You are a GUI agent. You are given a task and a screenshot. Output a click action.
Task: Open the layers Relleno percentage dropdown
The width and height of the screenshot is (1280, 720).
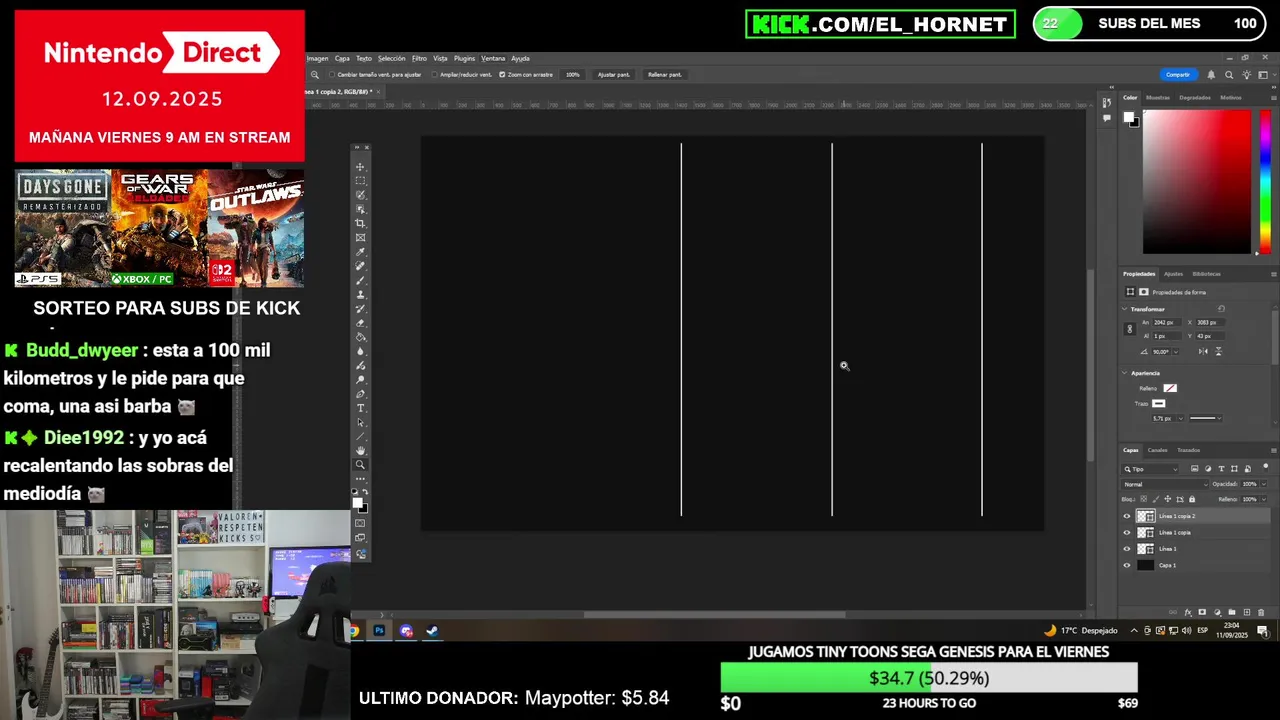pyautogui.click(x=1263, y=499)
